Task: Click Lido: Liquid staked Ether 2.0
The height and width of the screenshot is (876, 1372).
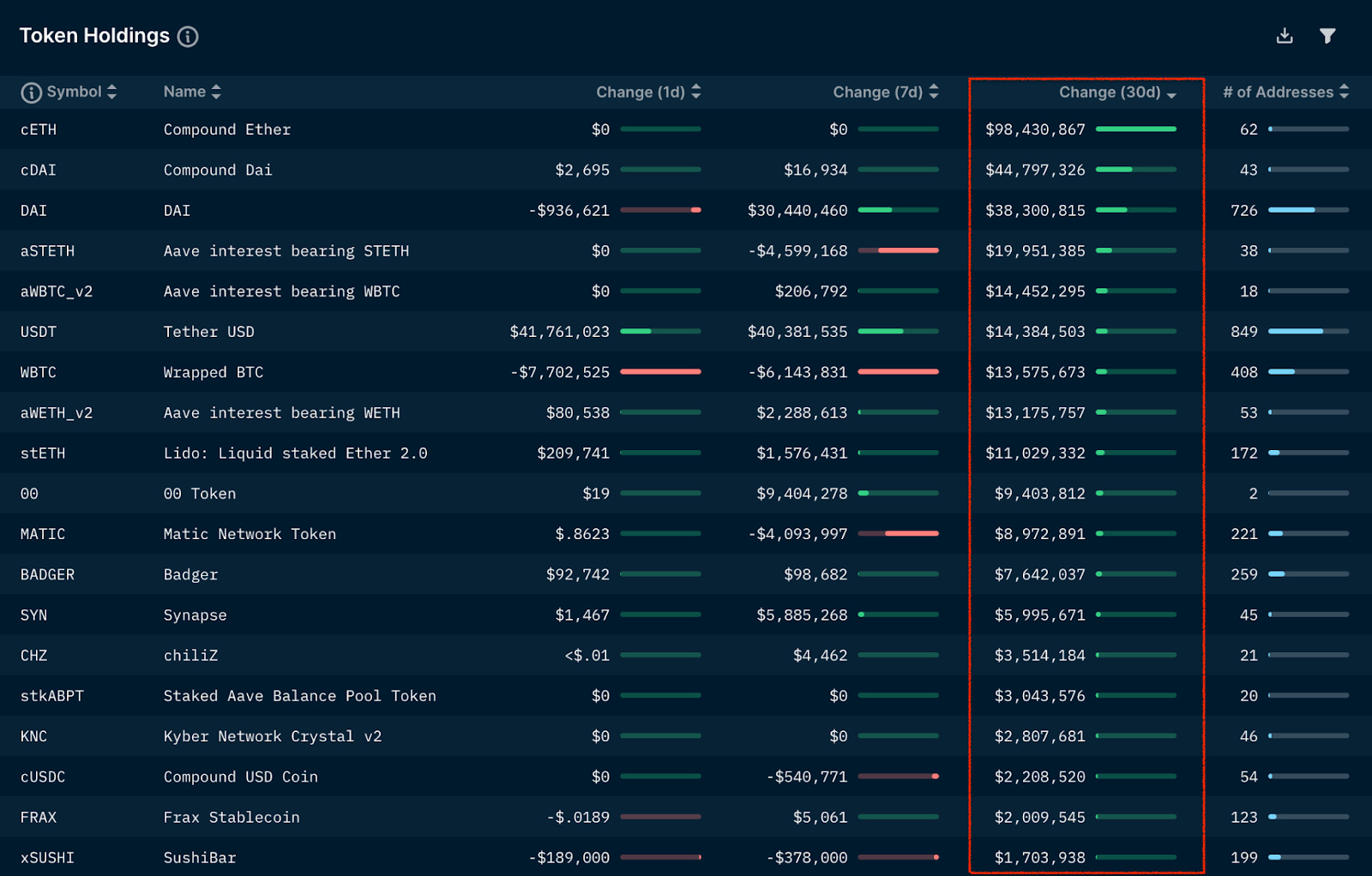Action: coord(296,453)
